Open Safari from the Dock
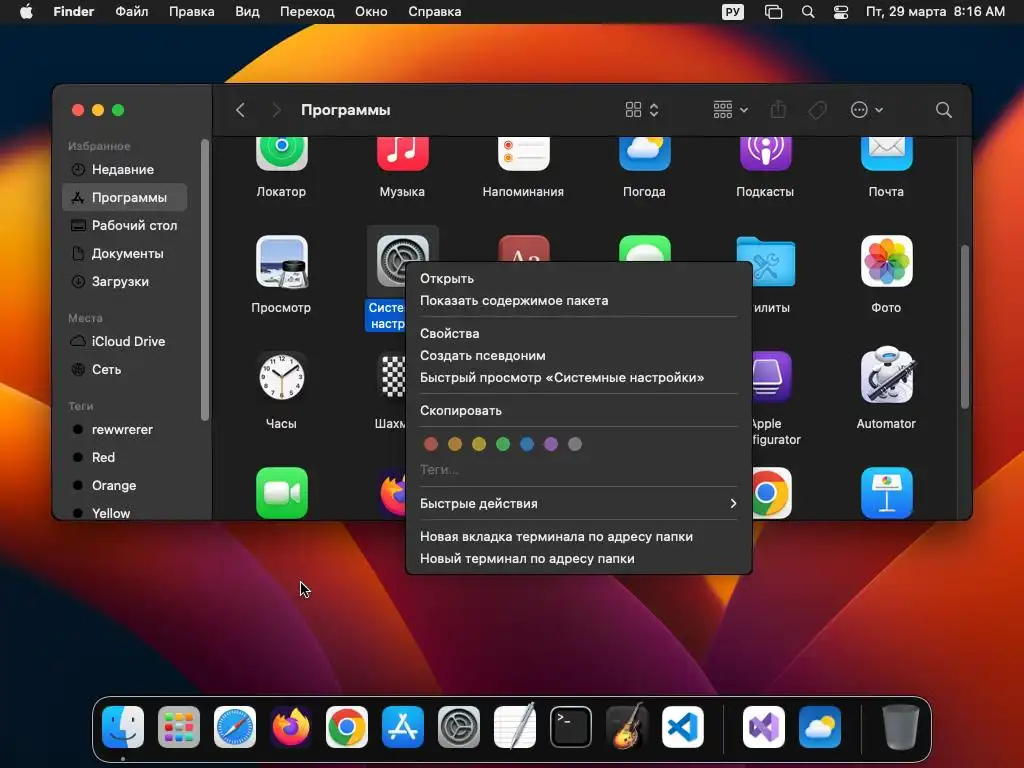This screenshot has width=1024, height=768. (235, 727)
